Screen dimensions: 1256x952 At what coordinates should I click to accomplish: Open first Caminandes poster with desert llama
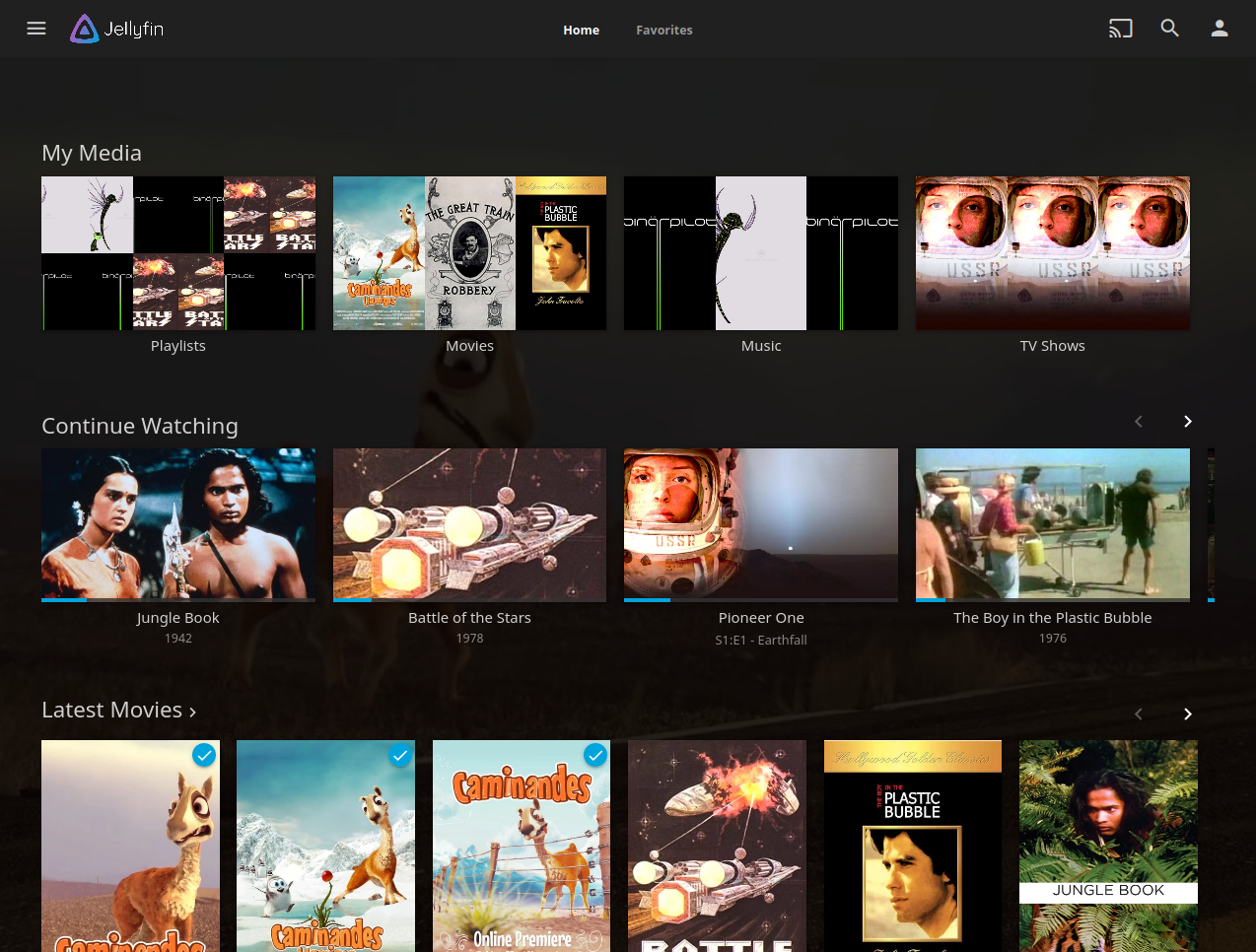tap(130, 846)
